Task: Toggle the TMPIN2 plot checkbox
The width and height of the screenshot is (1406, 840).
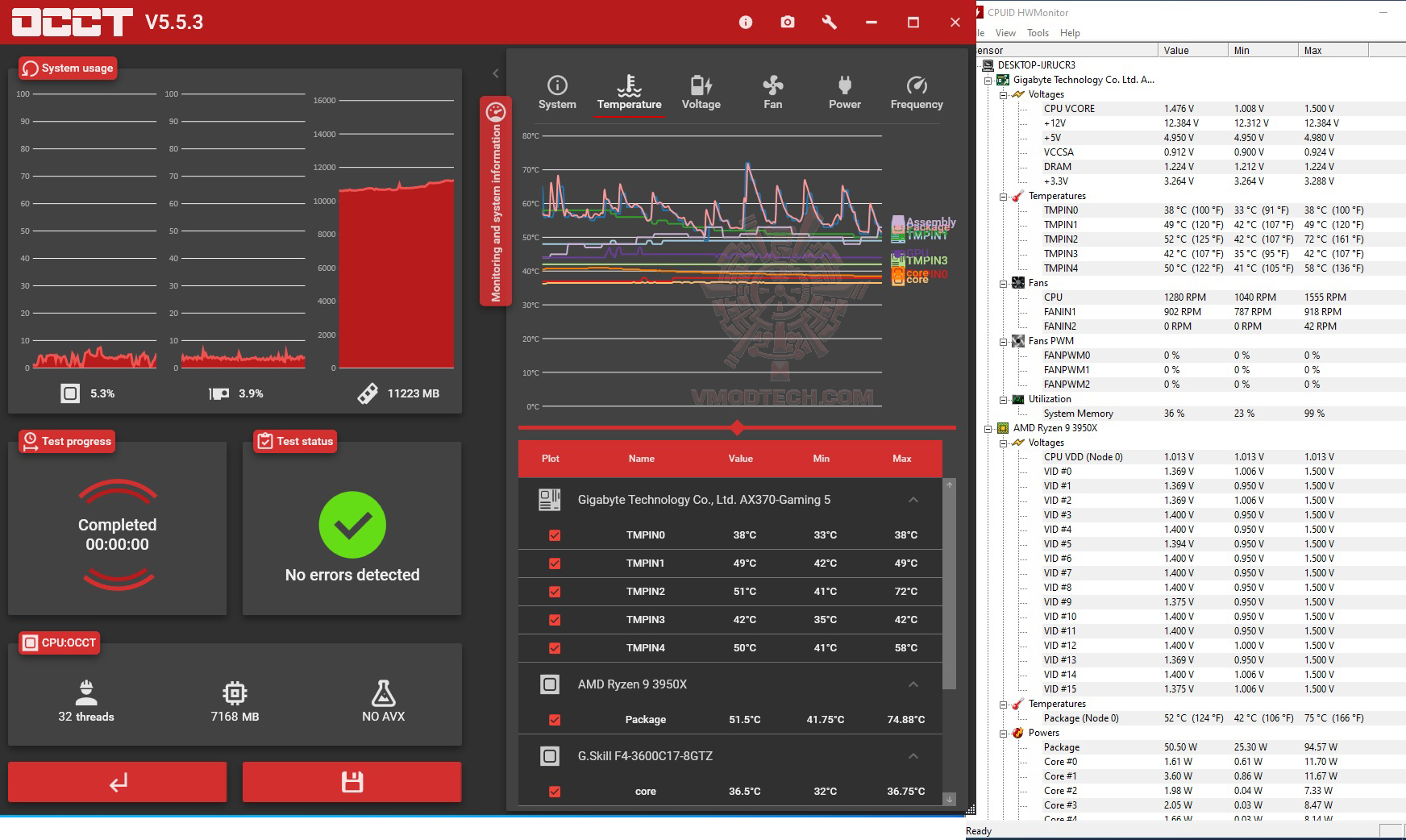Action: [x=555, y=592]
